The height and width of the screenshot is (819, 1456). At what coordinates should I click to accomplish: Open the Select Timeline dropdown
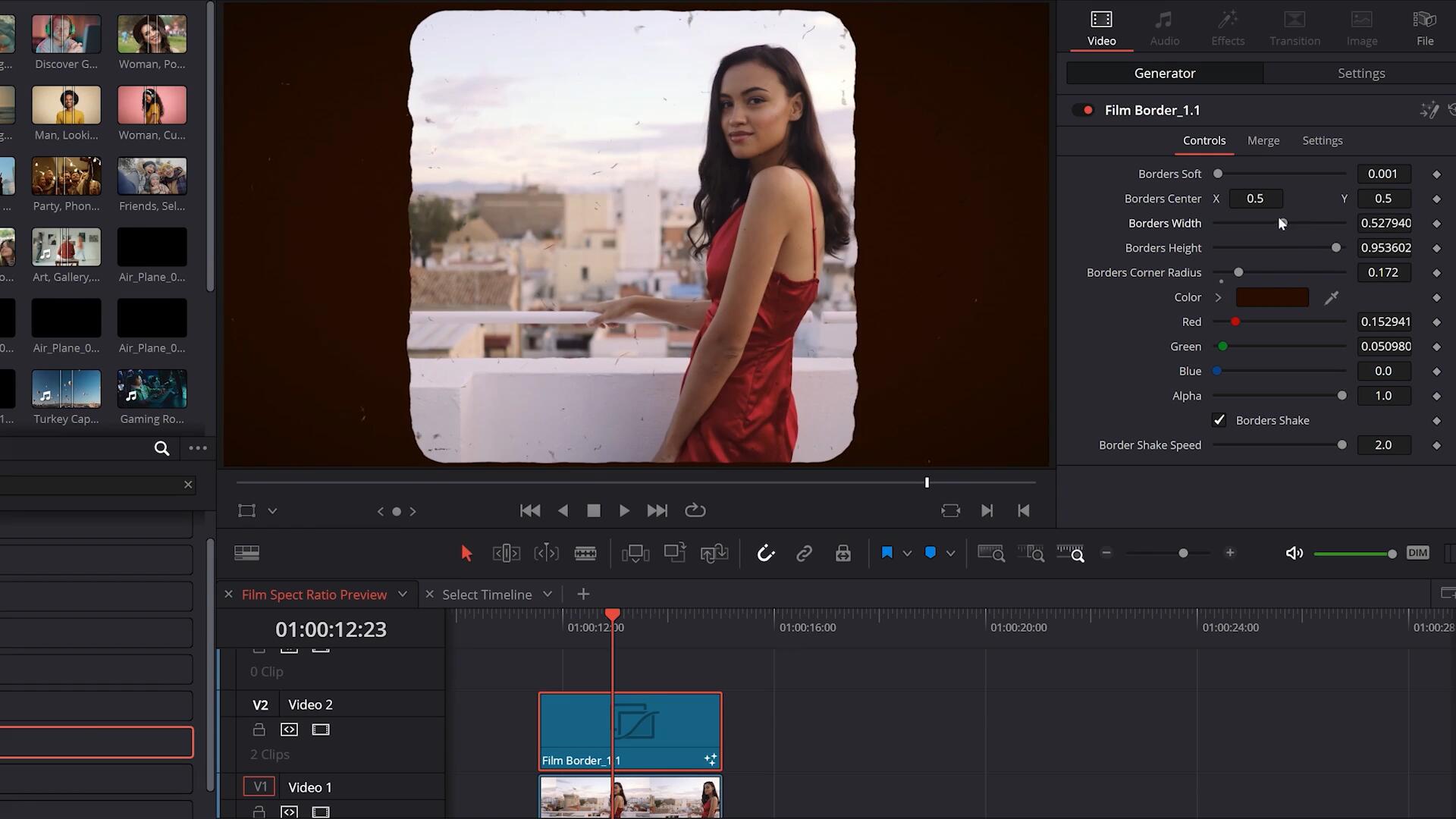coord(547,595)
